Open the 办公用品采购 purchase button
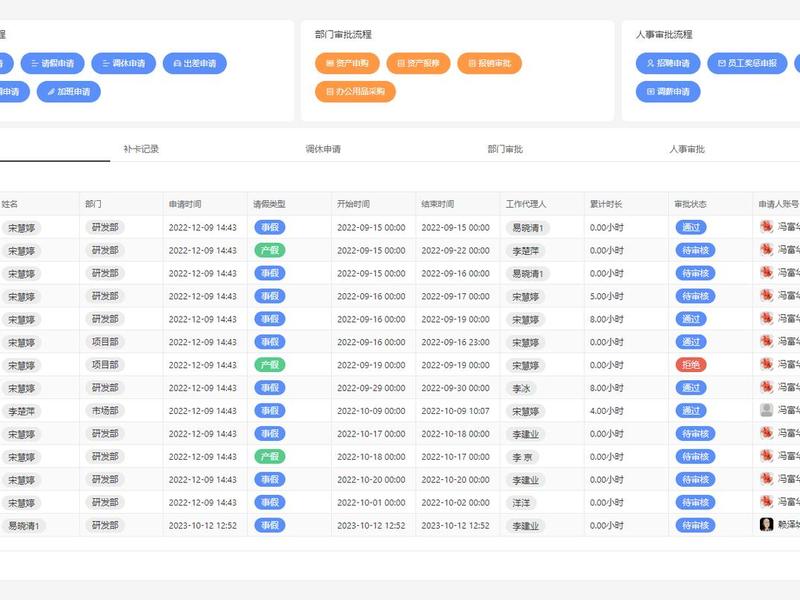The height and width of the screenshot is (600, 800). (356, 92)
